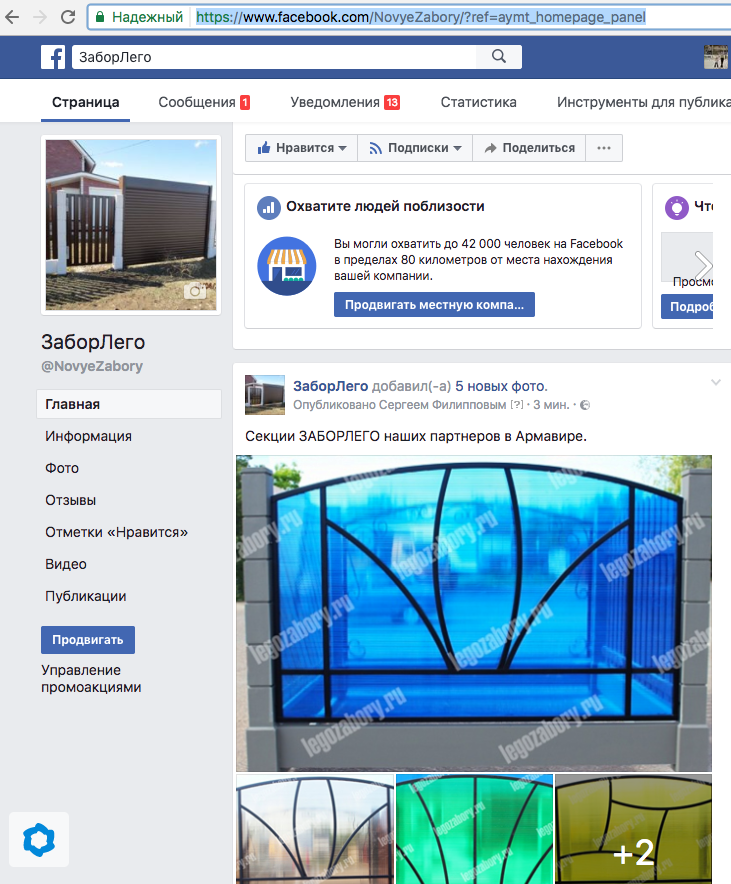Screen dimensions: 731x884
Task: Open the green fence thumbnail photo
Action: 474,829
